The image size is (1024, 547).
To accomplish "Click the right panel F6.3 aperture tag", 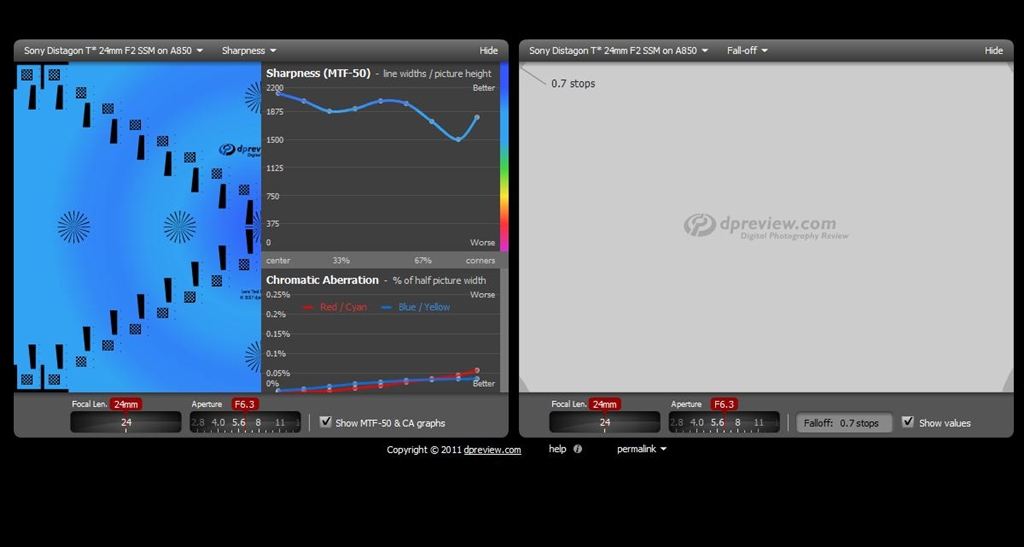I will point(724,404).
